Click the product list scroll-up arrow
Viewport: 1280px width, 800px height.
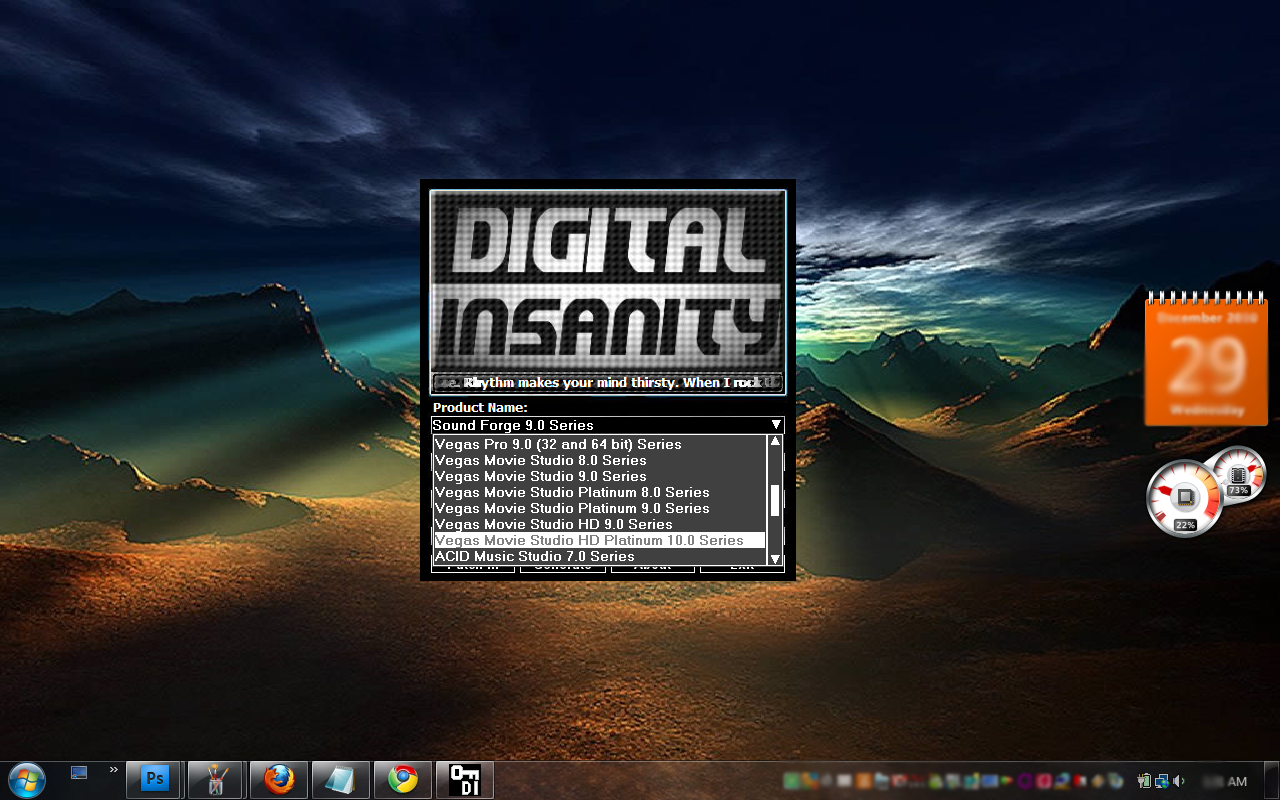(x=774, y=441)
